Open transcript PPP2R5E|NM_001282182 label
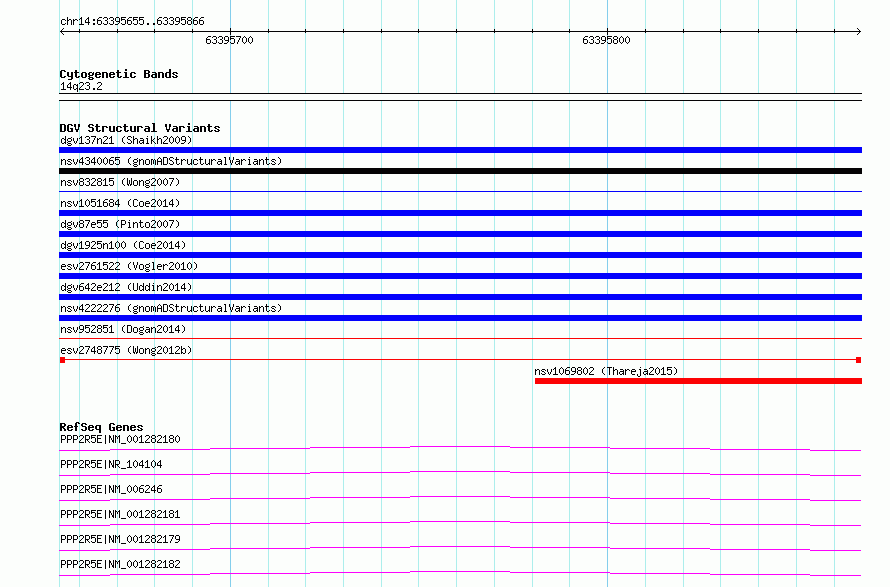This screenshot has height=587, width=890. coord(120,564)
